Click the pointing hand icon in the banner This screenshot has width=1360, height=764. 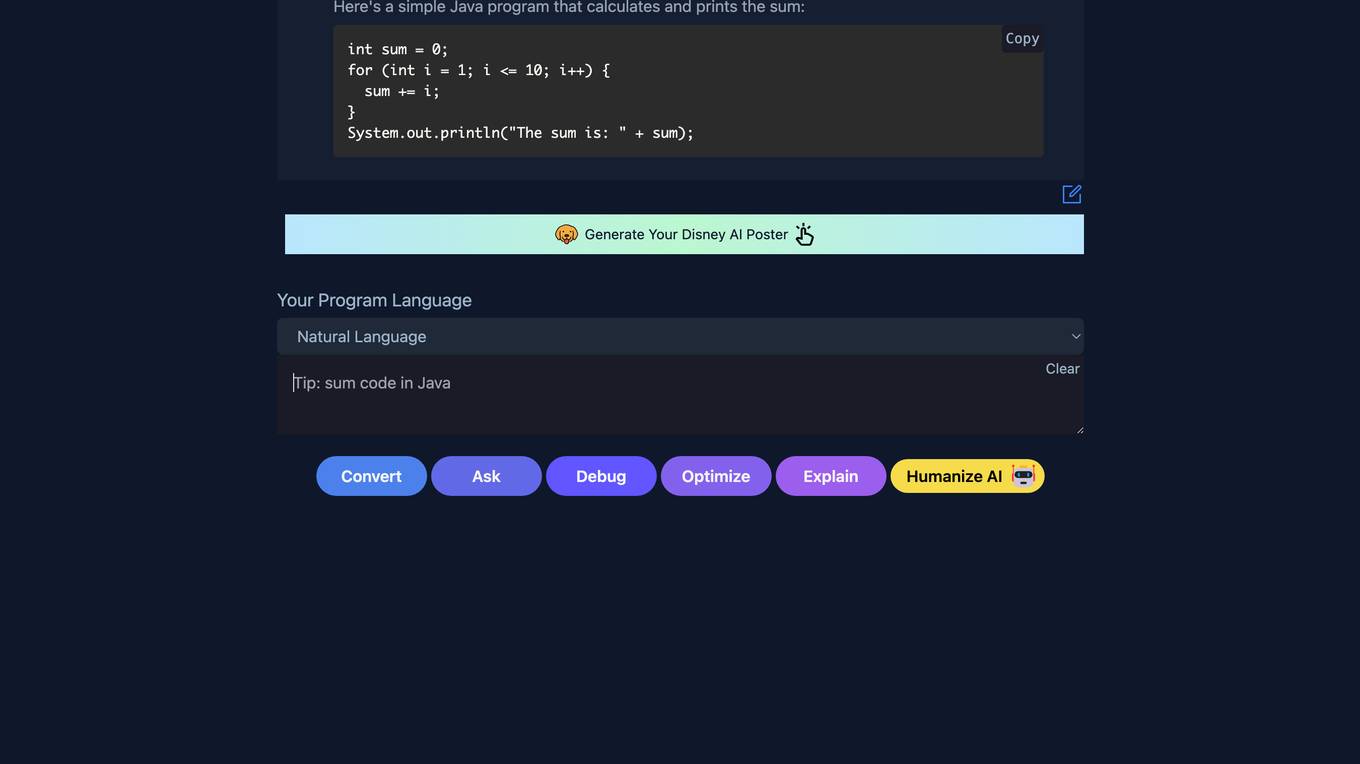[x=805, y=234]
